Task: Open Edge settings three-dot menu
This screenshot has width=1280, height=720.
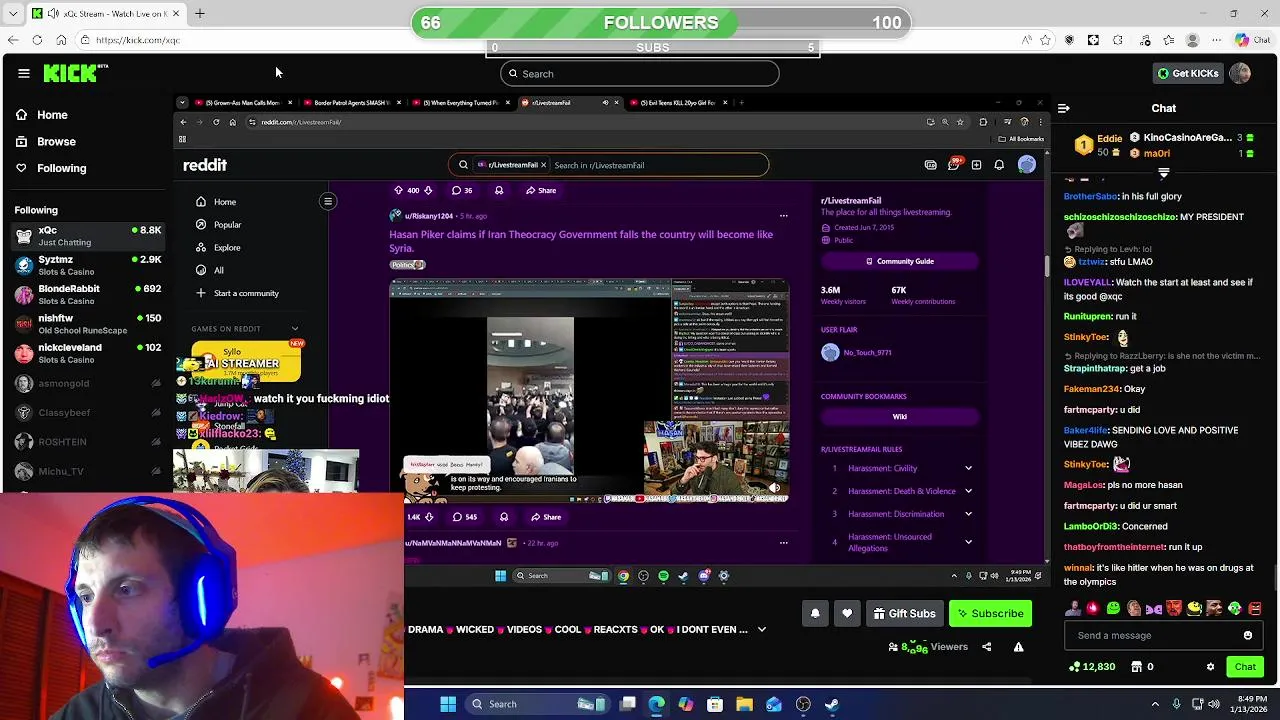Action: (x=1217, y=40)
